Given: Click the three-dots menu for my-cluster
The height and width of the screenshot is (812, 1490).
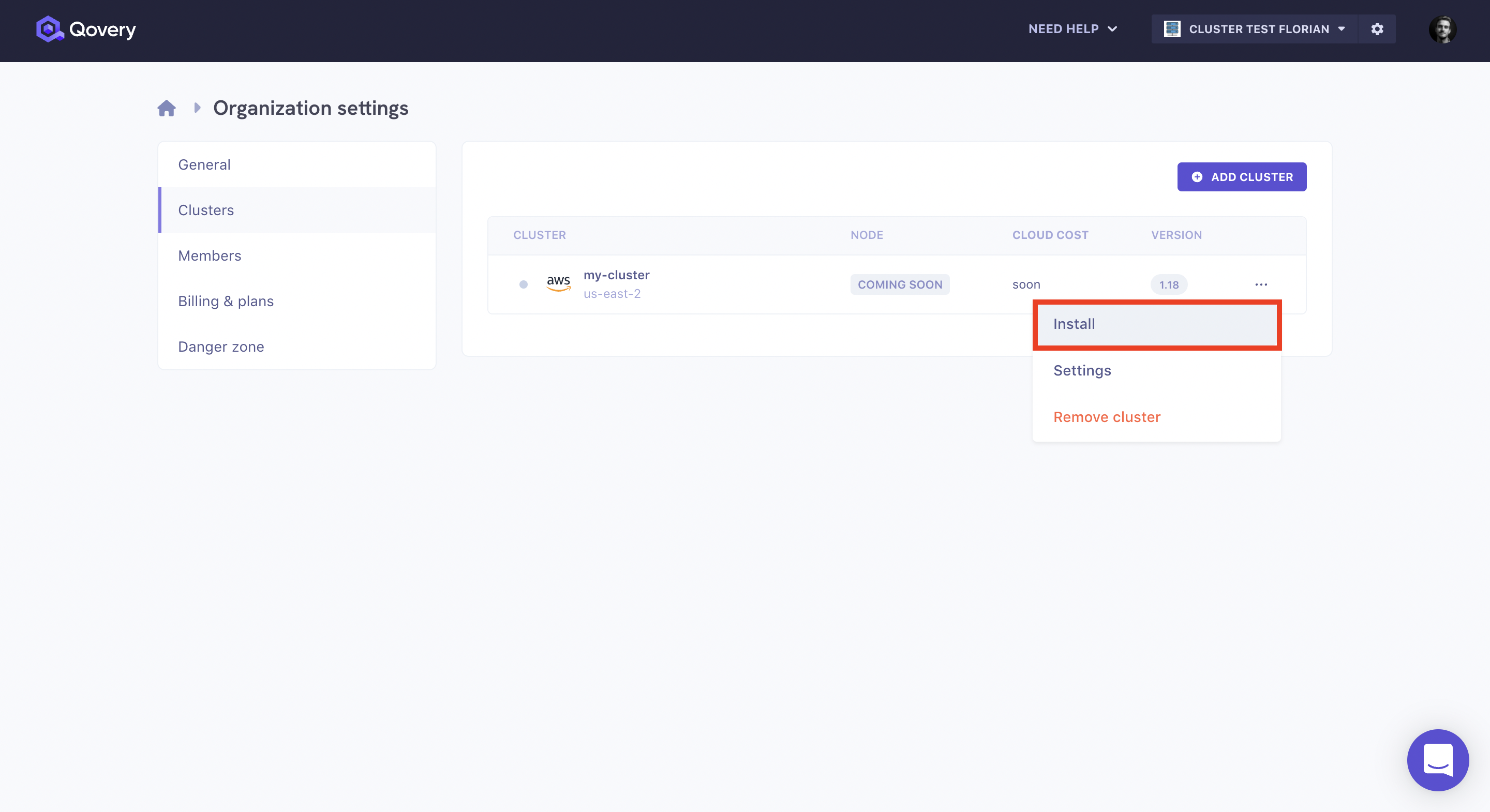Looking at the screenshot, I should 1261,284.
